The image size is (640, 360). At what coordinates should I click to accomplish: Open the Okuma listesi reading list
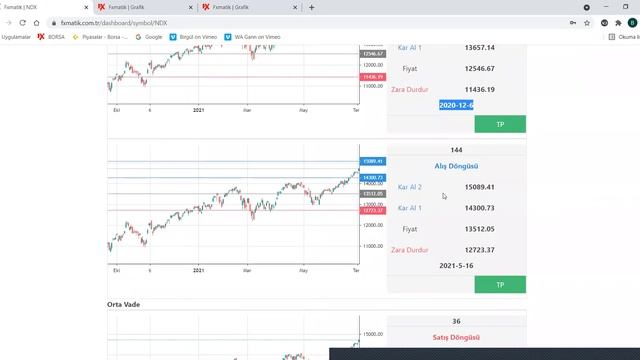[x=624, y=37]
